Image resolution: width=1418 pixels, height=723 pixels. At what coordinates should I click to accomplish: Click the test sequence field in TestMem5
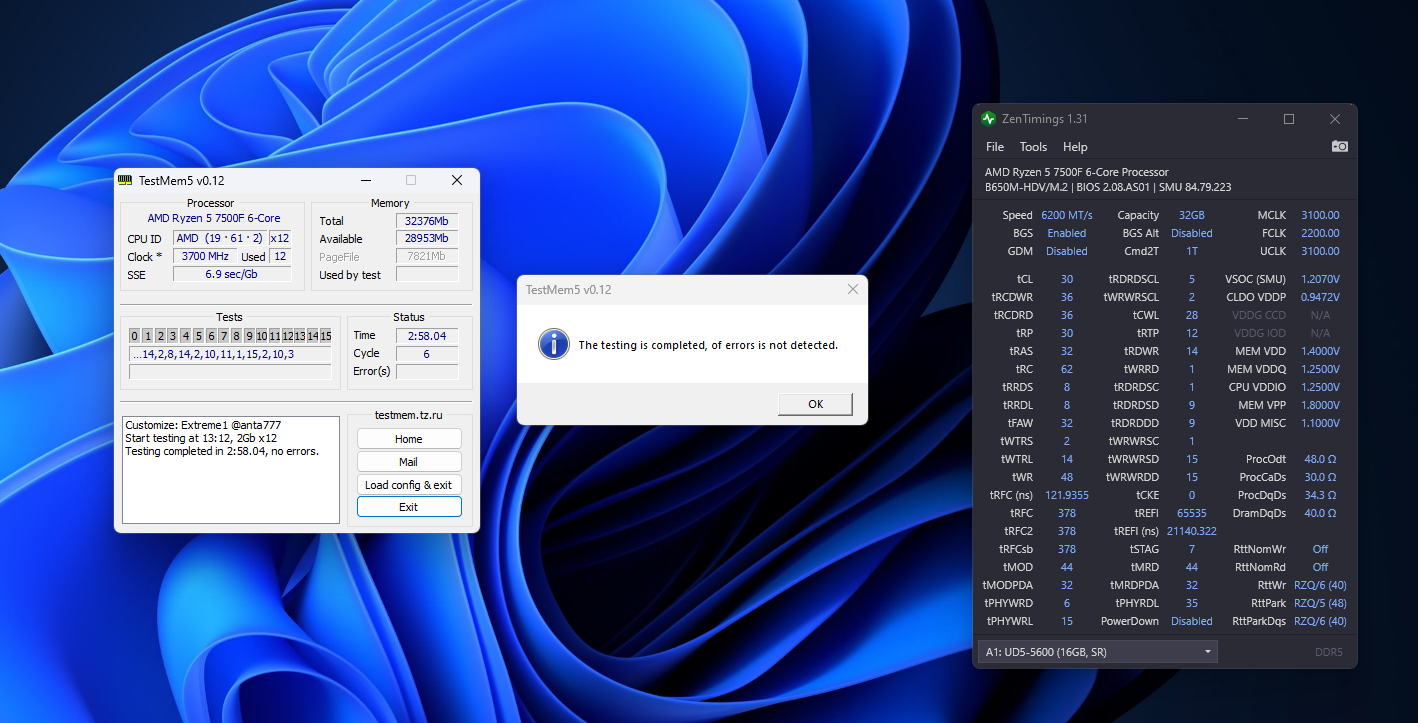point(230,354)
